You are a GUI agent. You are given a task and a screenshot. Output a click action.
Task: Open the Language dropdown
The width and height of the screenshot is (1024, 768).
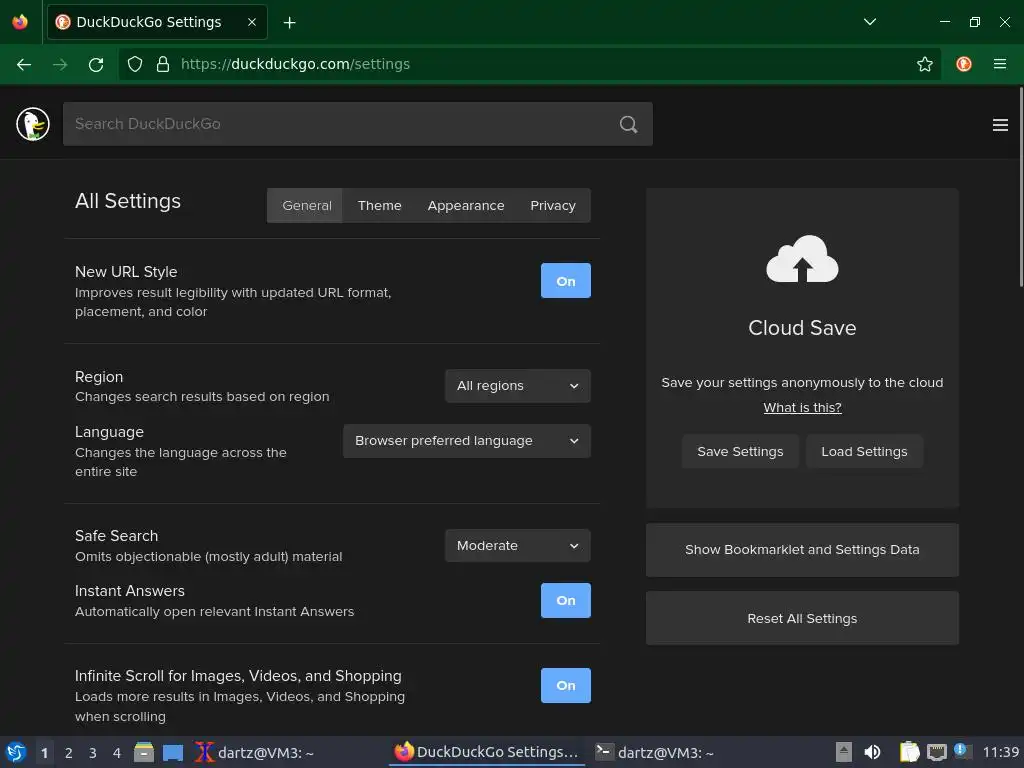tap(467, 441)
